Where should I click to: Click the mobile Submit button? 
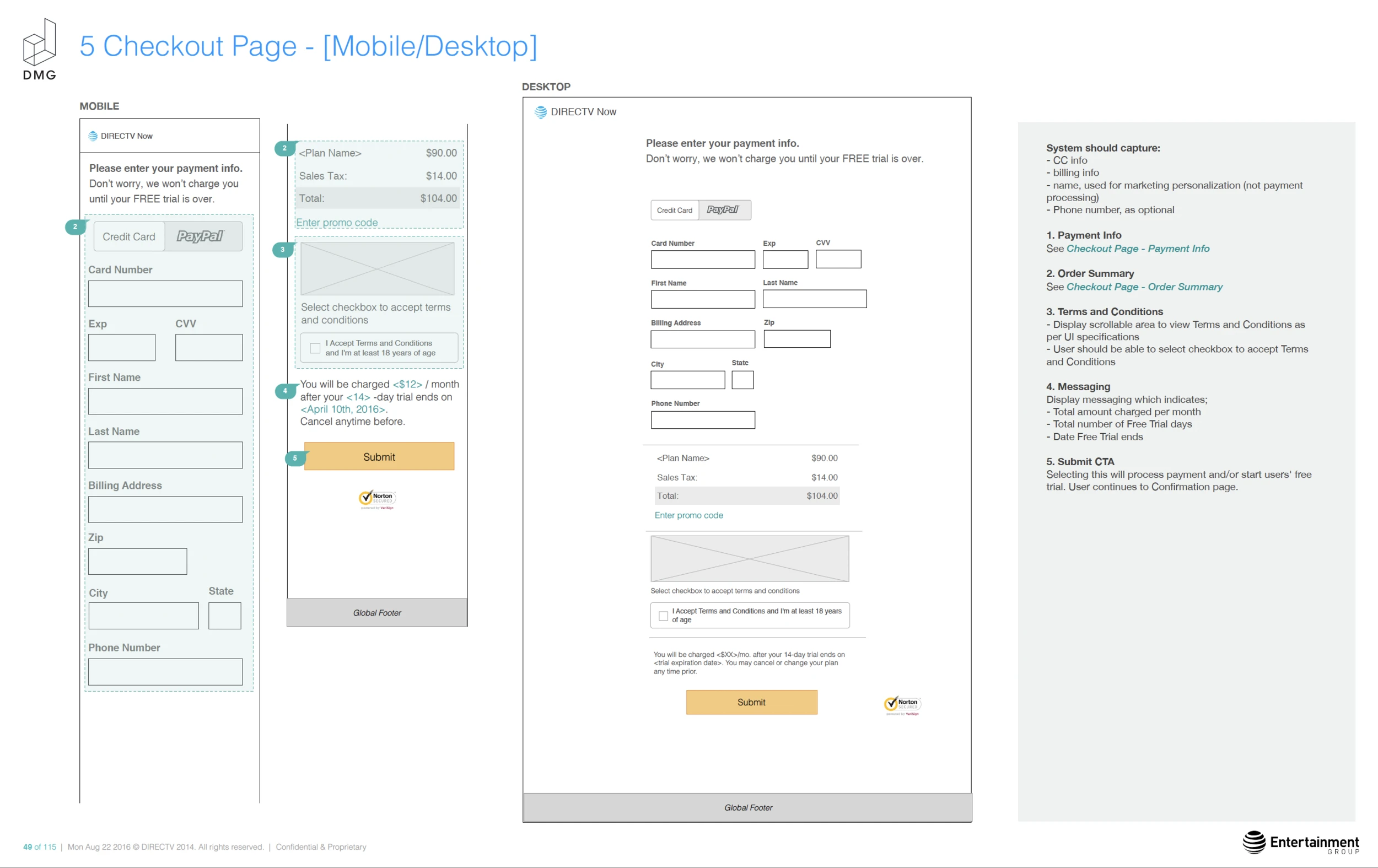(379, 457)
